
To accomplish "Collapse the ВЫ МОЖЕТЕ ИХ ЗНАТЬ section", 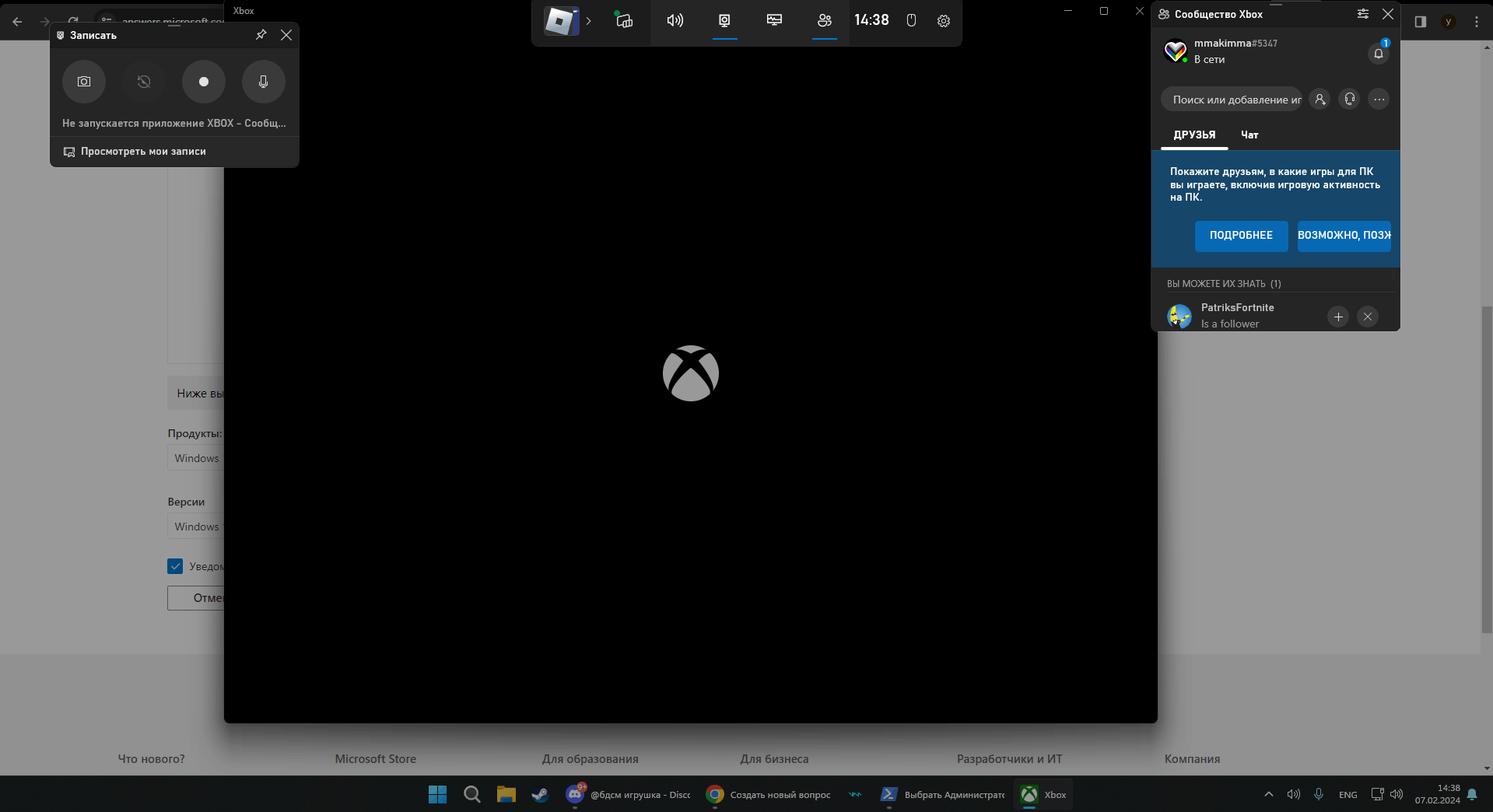I will click(x=1224, y=284).
